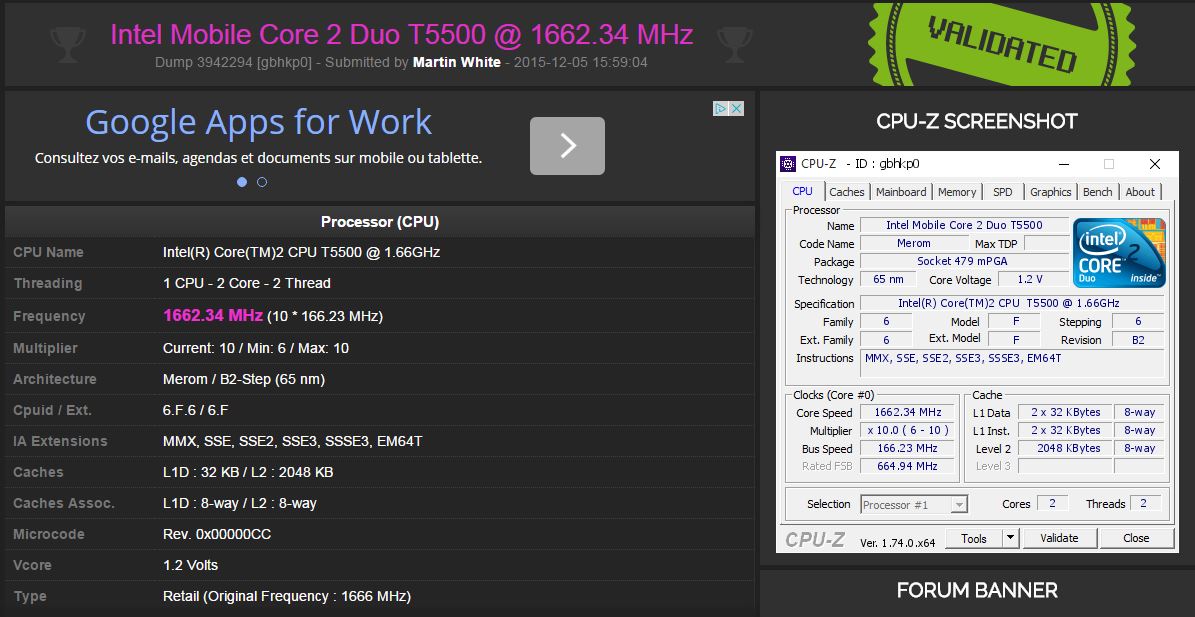The height and width of the screenshot is (617, 1195).
Task: Switch to the Bench tab
Action: [x=1097, y=192]
